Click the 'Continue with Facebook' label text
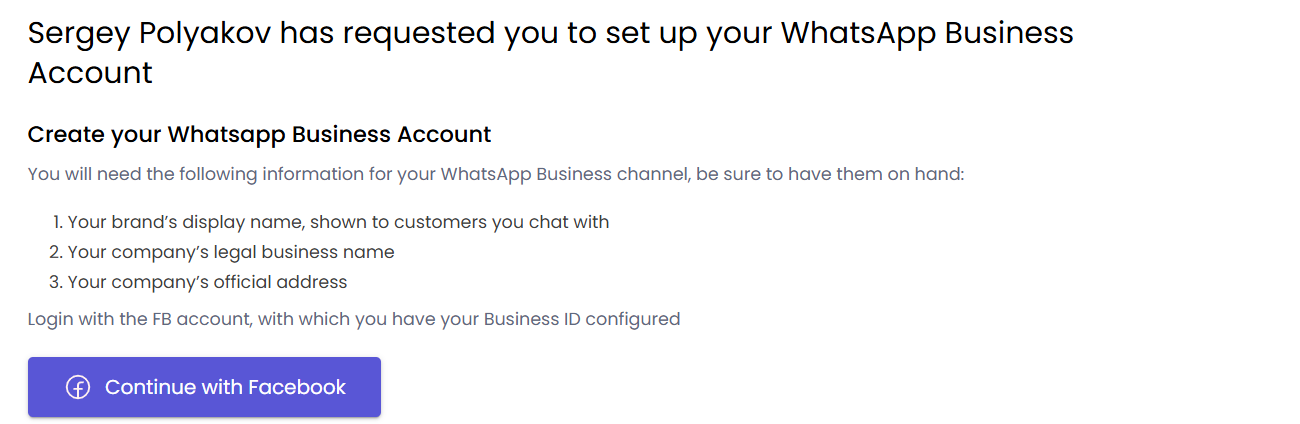 [225, 387]
